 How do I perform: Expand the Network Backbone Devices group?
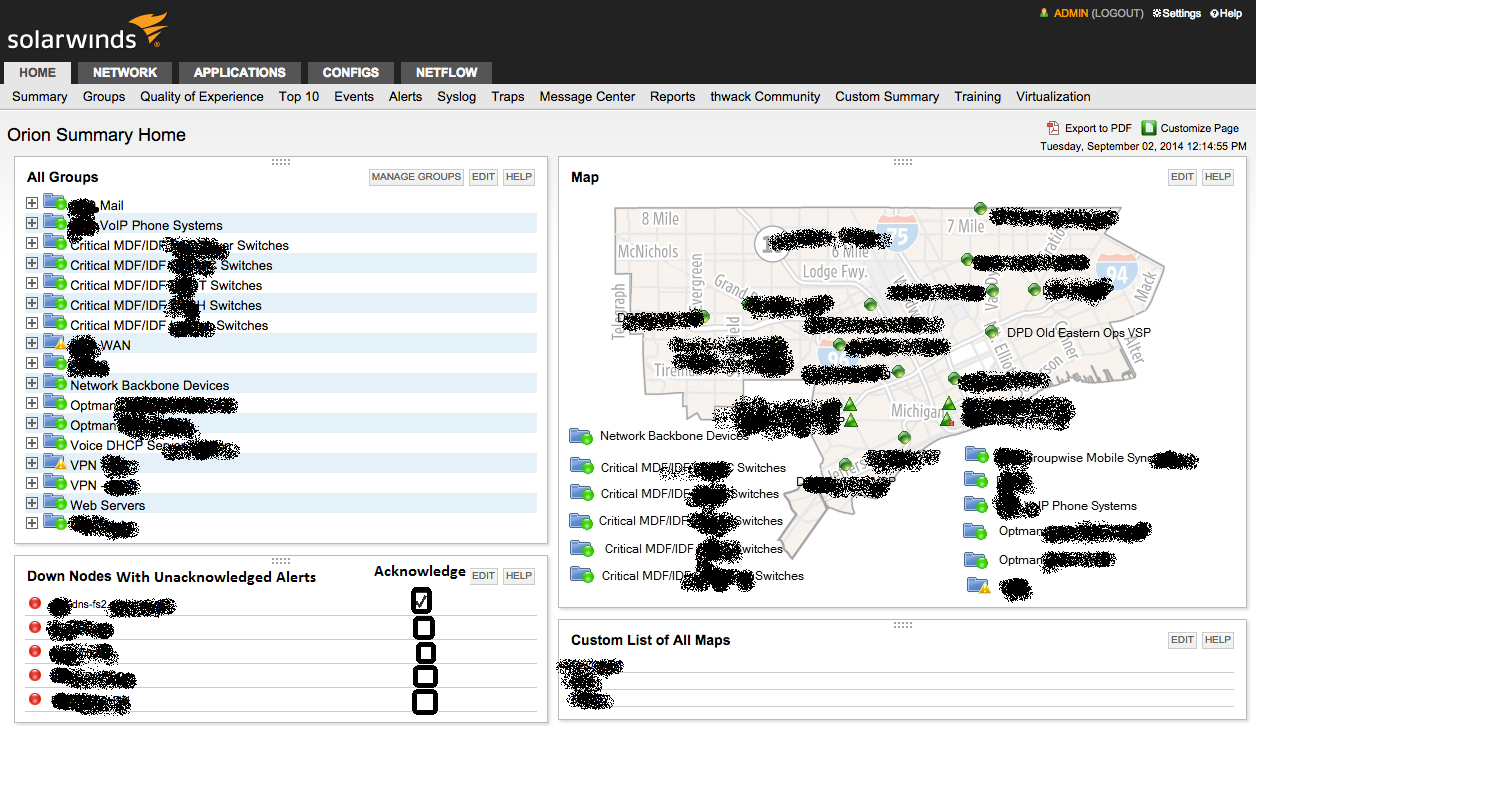pyautogui.click(x=32, y=384)
